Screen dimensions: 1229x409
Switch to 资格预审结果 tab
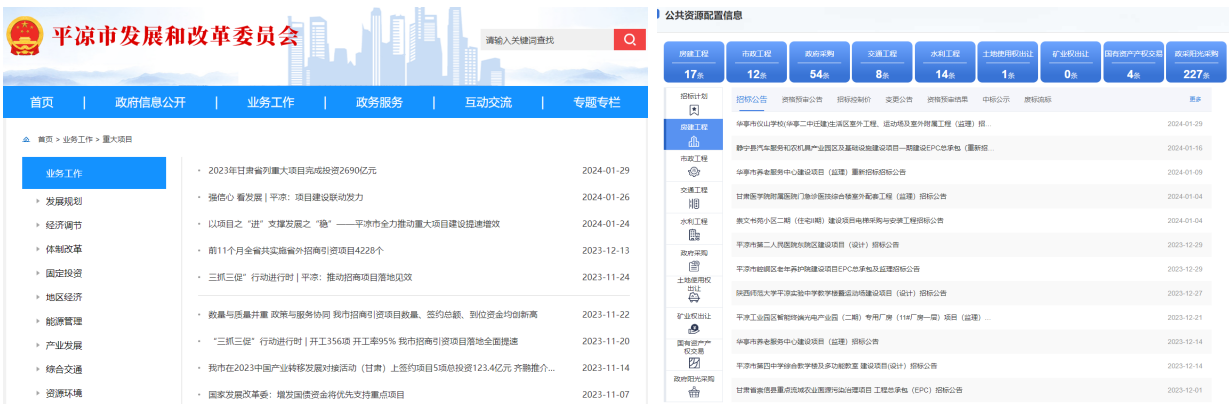pos(947,100)
